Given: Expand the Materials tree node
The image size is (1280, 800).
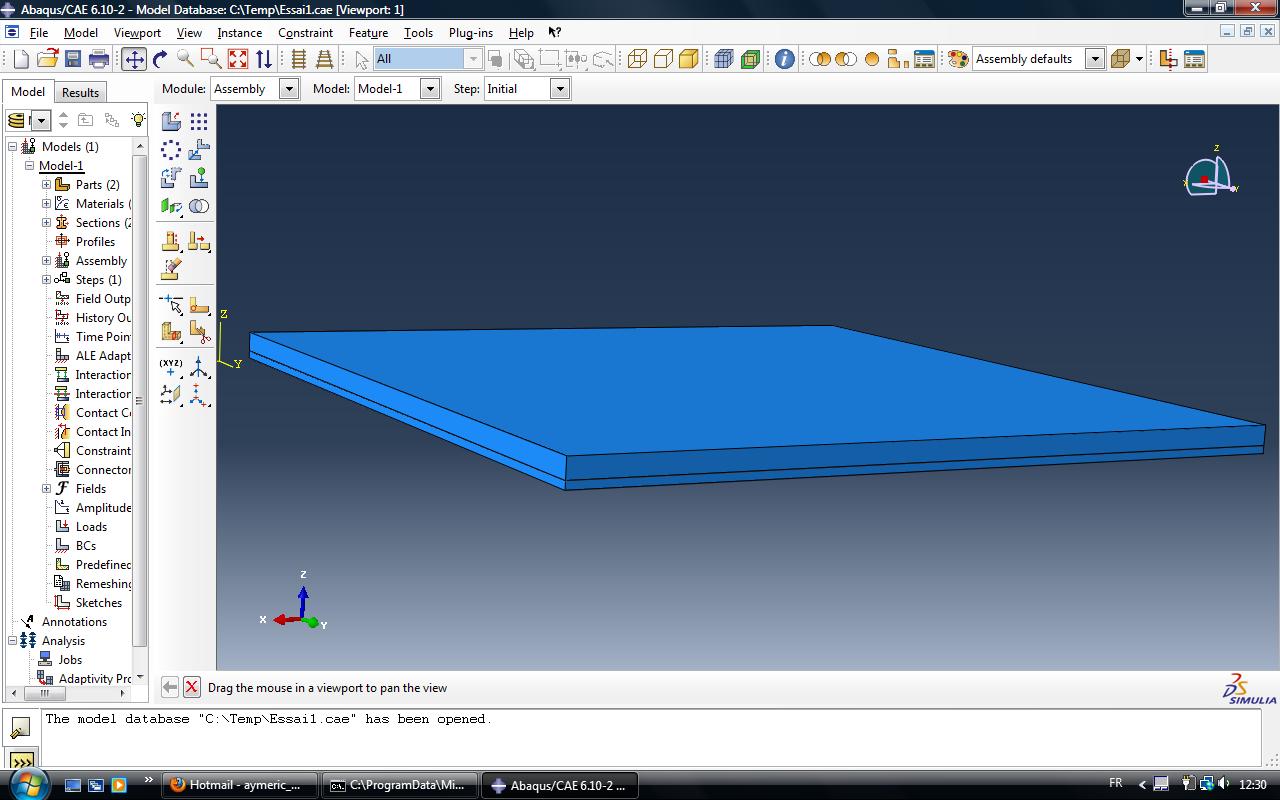Looking at the screenshot, I should click(46, 204).
